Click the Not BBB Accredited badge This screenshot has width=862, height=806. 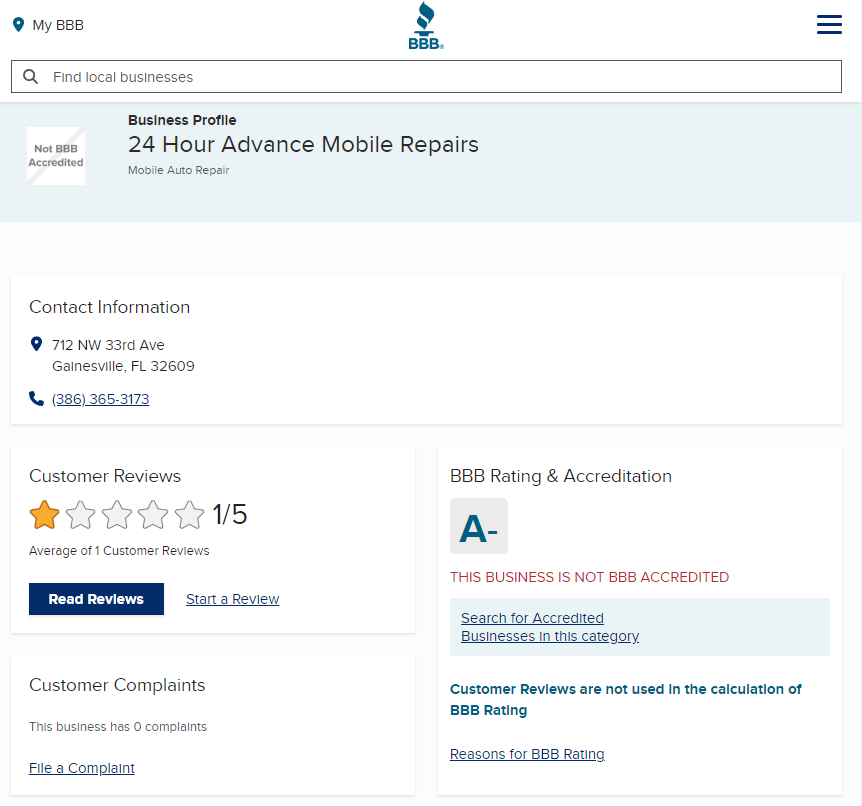coord(56,156)
